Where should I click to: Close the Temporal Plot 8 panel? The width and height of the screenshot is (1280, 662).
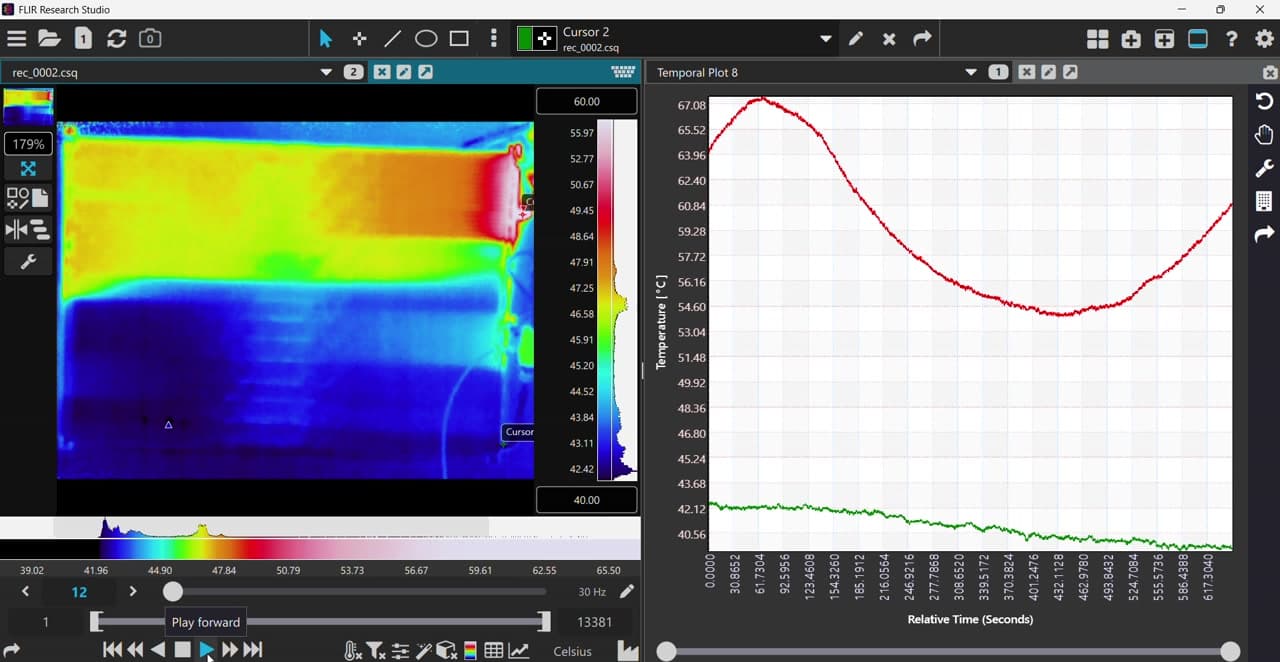[1026, 72]
